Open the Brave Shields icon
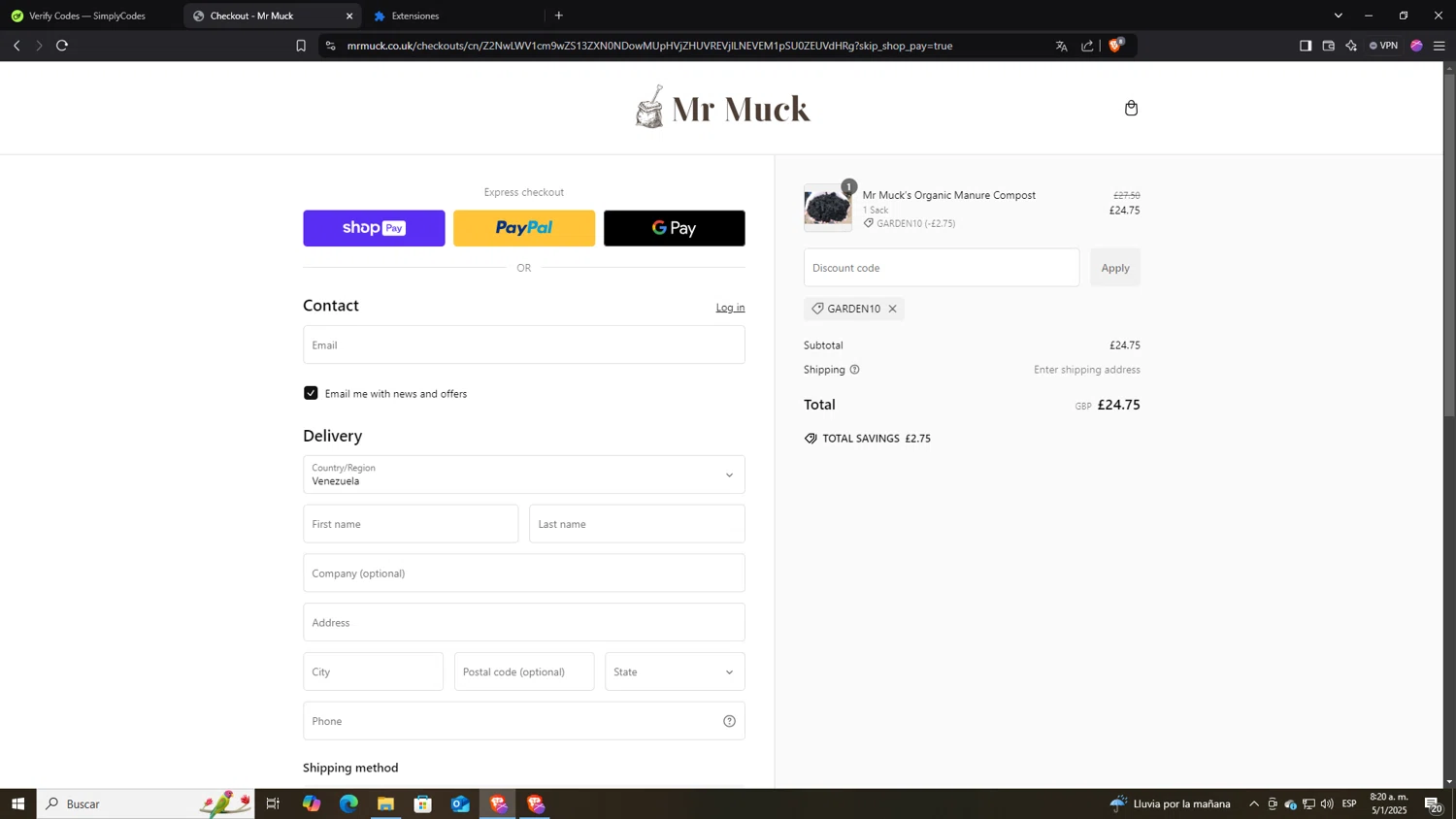 point(1116,45)
